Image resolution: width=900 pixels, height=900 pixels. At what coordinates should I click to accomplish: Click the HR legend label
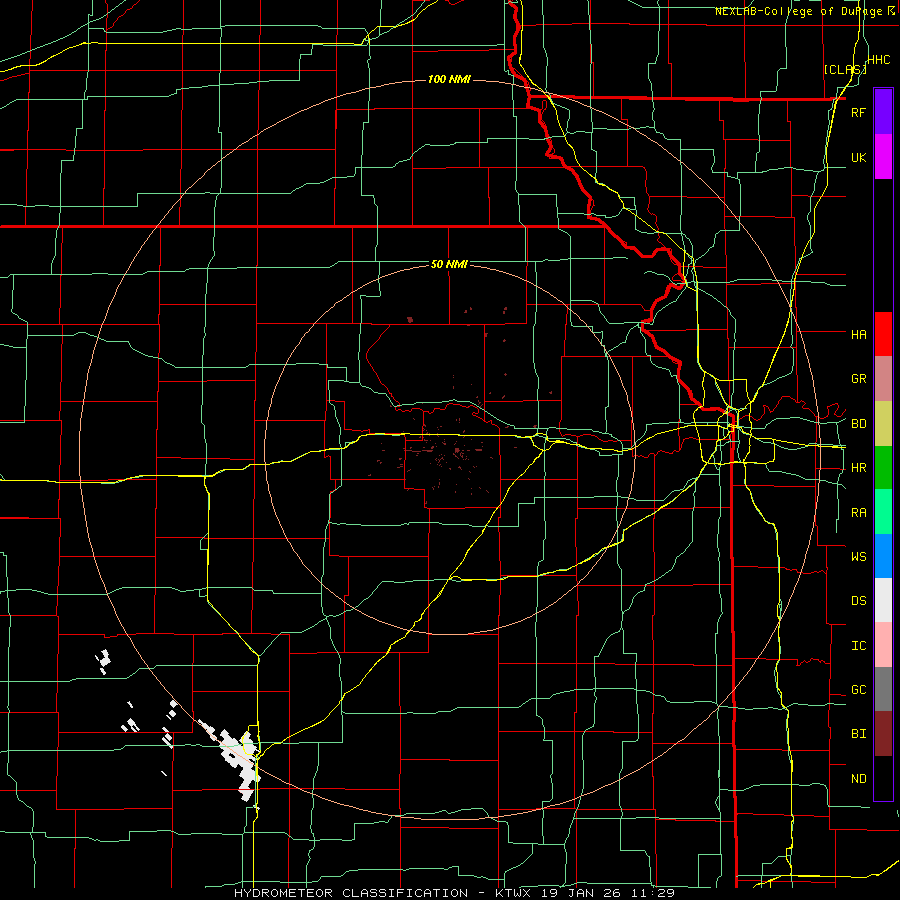coord(858,468)
